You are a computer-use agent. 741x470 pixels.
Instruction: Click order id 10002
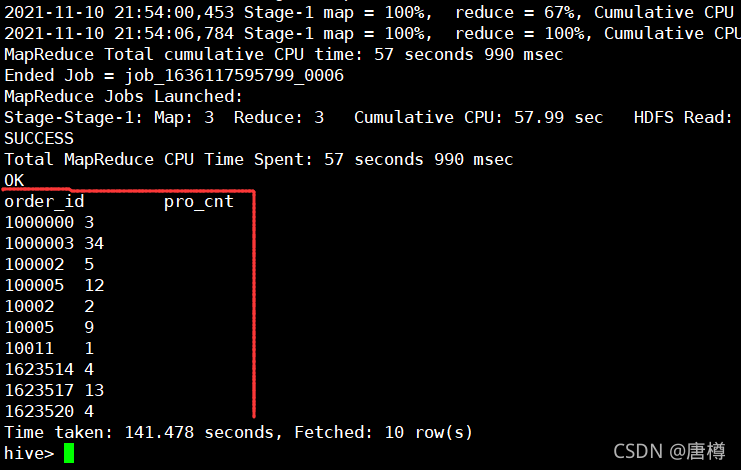click(x=29, y=307)
